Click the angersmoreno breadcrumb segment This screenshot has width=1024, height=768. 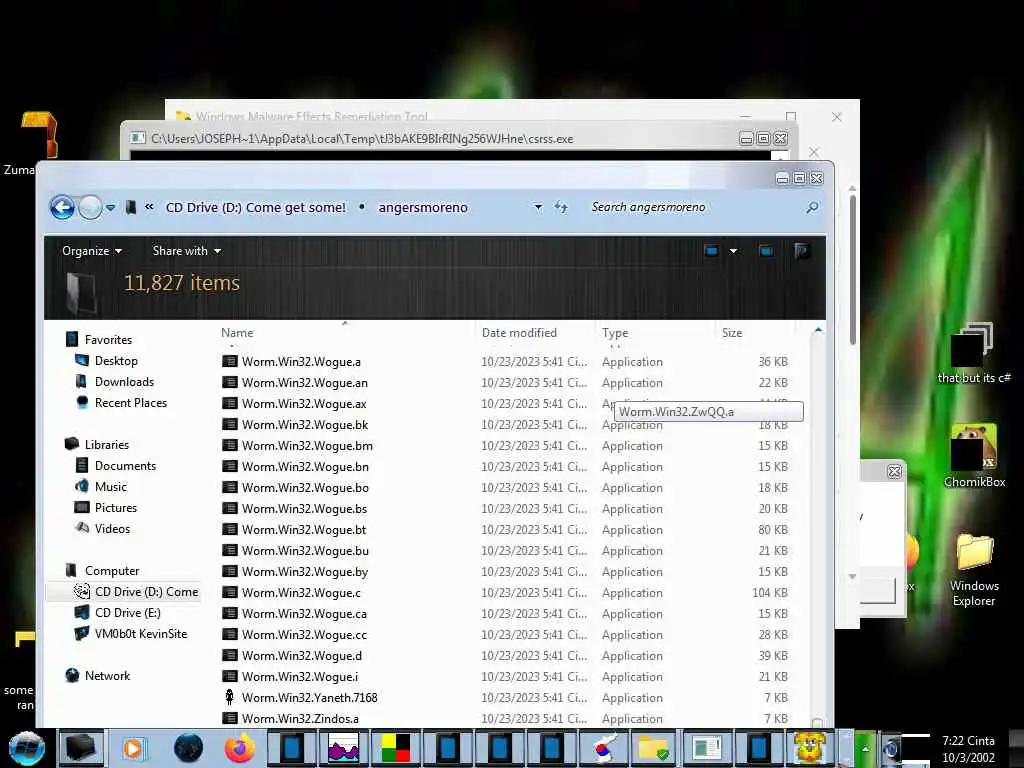point(423,207)
